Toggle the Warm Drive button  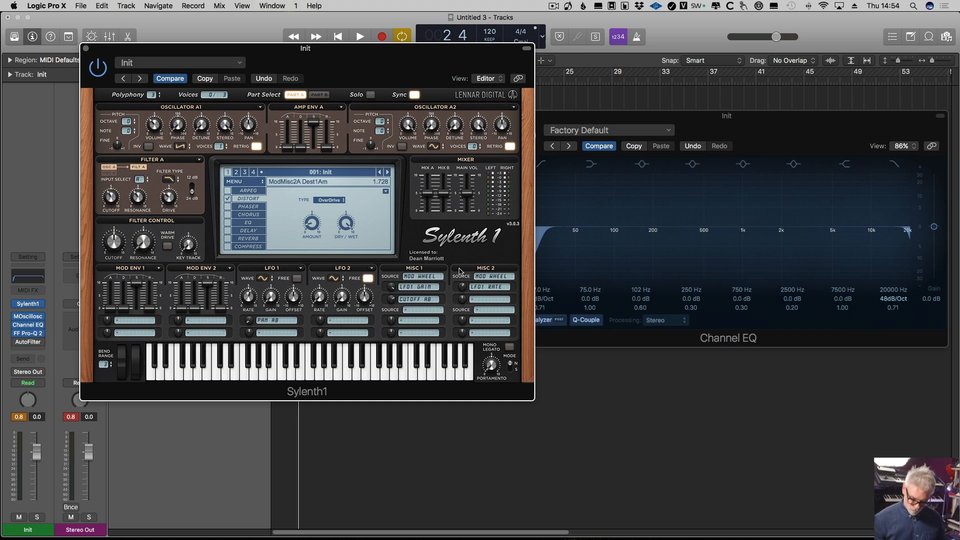(167, 246)
